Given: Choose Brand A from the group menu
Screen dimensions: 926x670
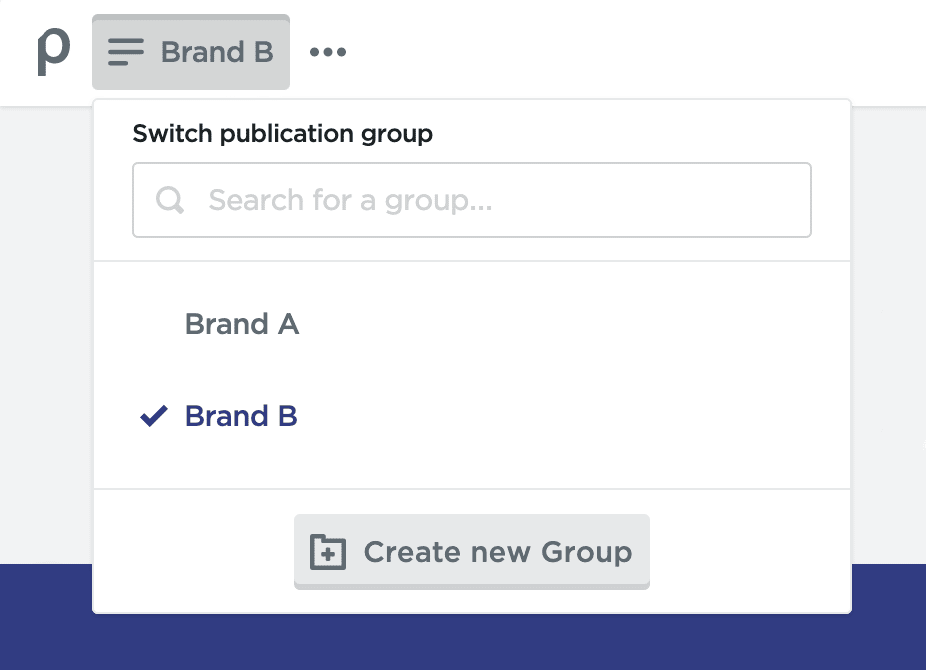Looking at the screenshot, I should click(242, 323).
